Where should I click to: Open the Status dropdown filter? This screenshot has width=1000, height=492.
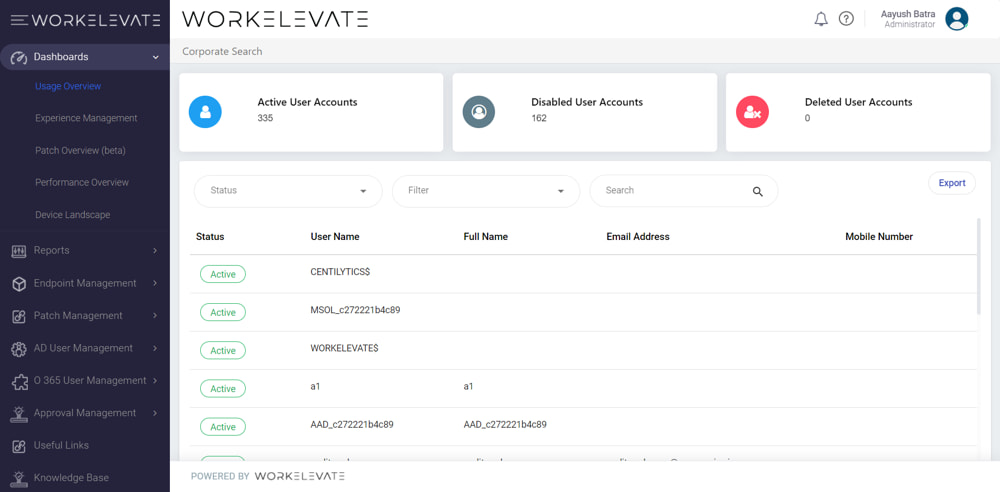coord(288,191)
